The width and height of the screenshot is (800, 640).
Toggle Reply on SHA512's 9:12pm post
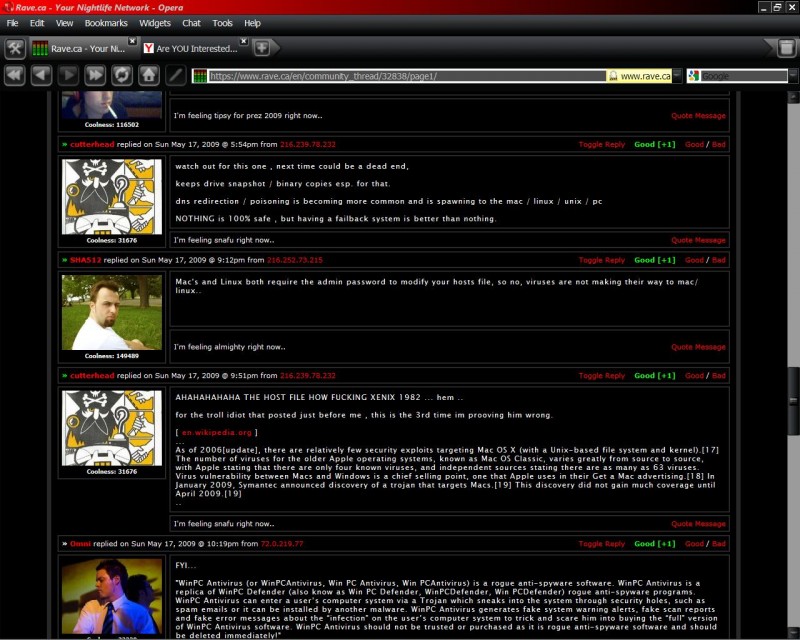pos(602,260)
